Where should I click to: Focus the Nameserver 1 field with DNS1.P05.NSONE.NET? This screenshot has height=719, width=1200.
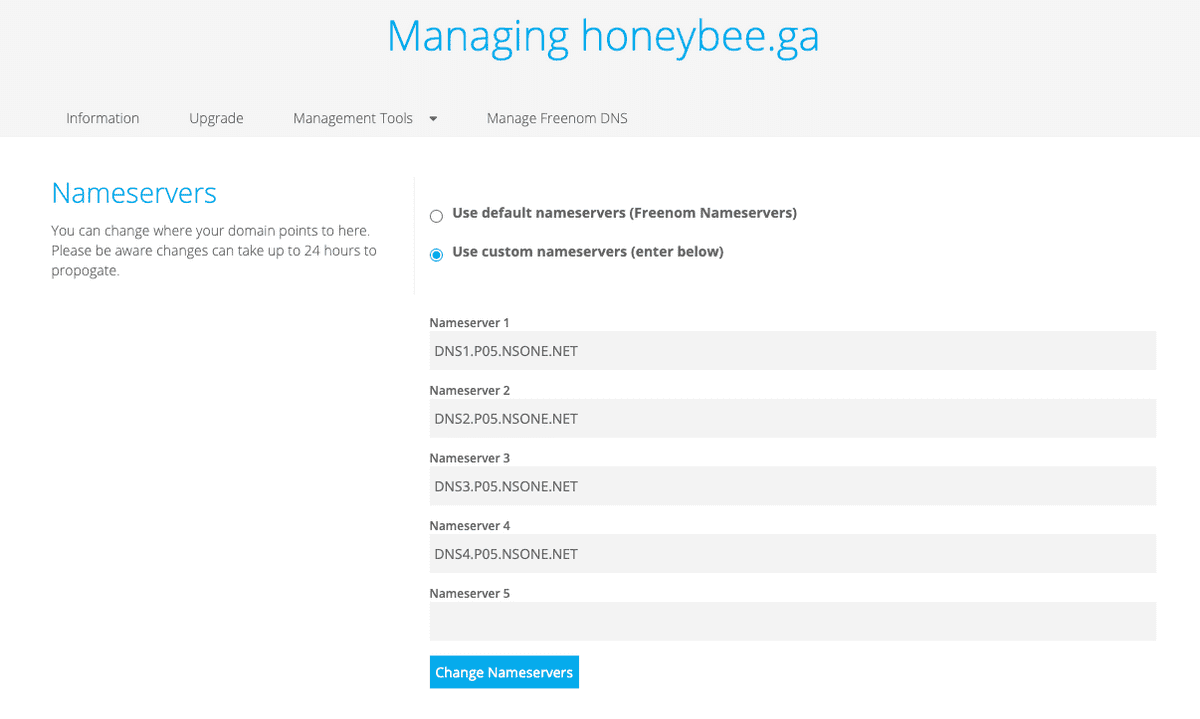(792, 351)
